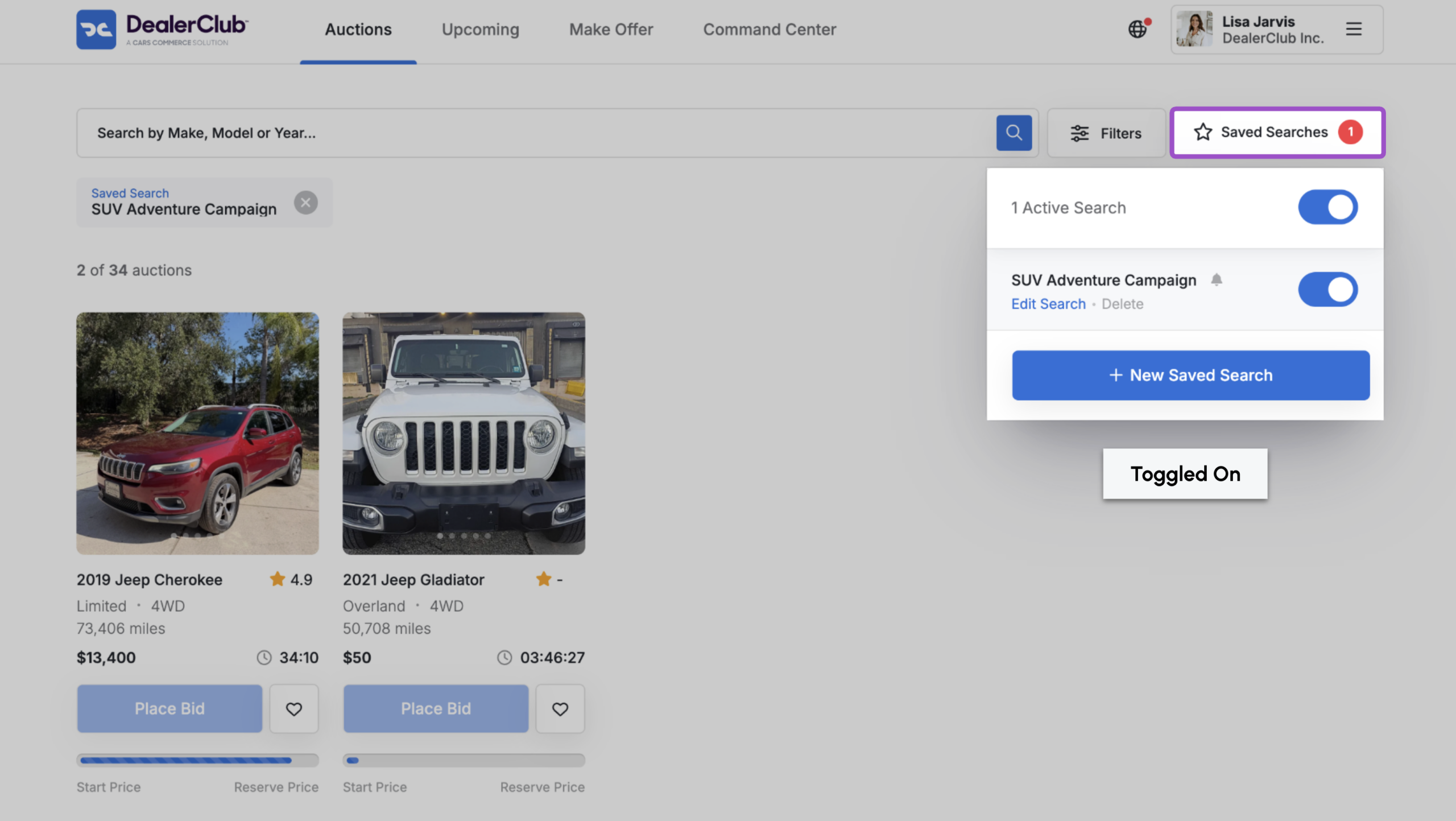
Task: Click Lisa Jarvis profile avatar
Action: (x=1194, y=29)
